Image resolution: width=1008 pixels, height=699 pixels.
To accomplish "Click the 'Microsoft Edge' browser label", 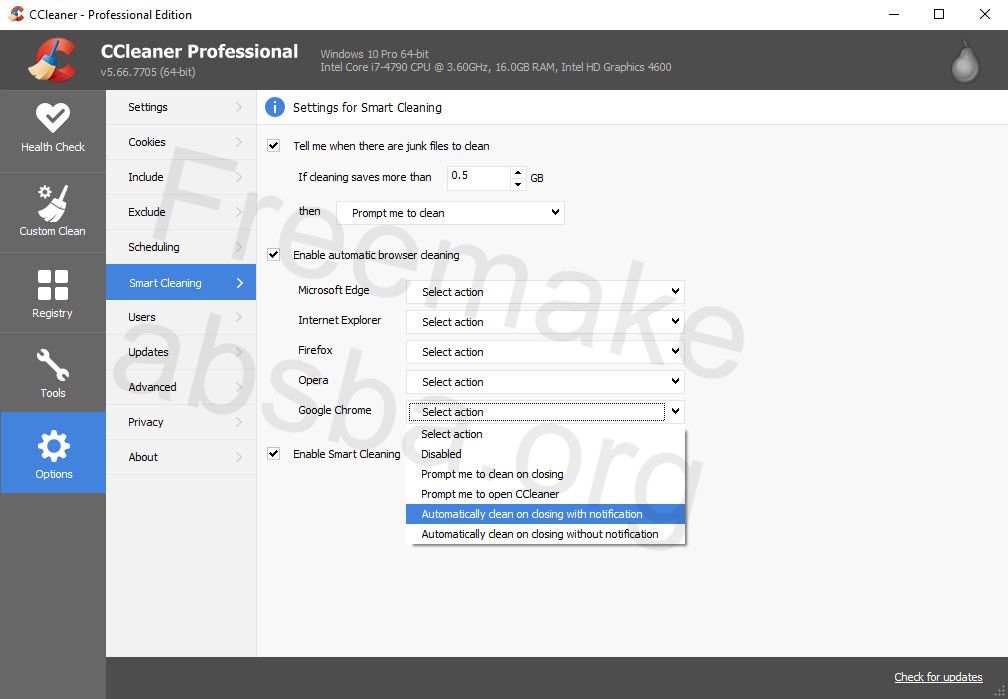I will pyautogui.click(x=334, y=290).
